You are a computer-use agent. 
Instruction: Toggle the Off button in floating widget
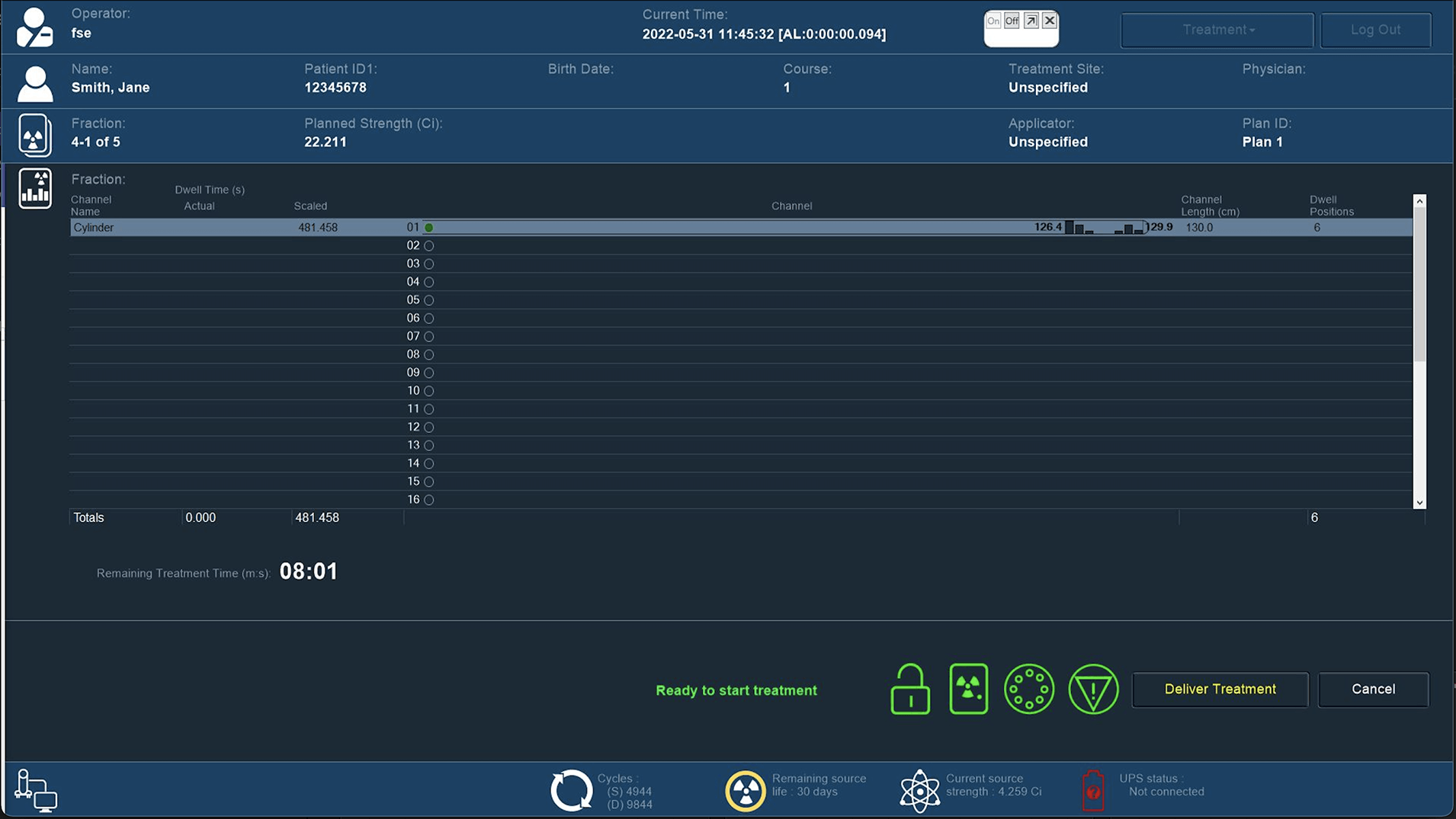(x=1012, y=21)
